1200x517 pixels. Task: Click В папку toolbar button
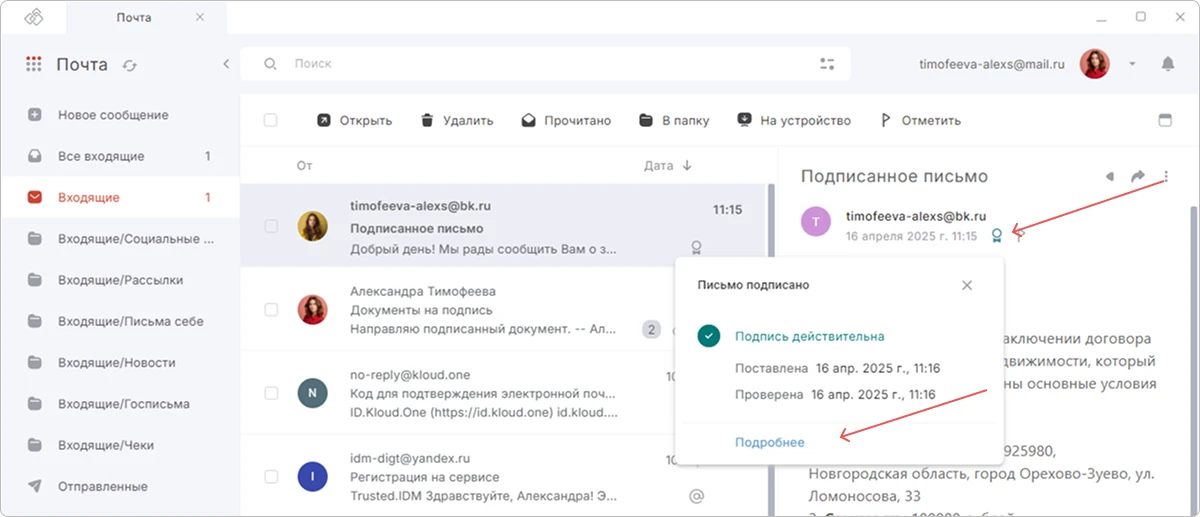tap(674, 120)
